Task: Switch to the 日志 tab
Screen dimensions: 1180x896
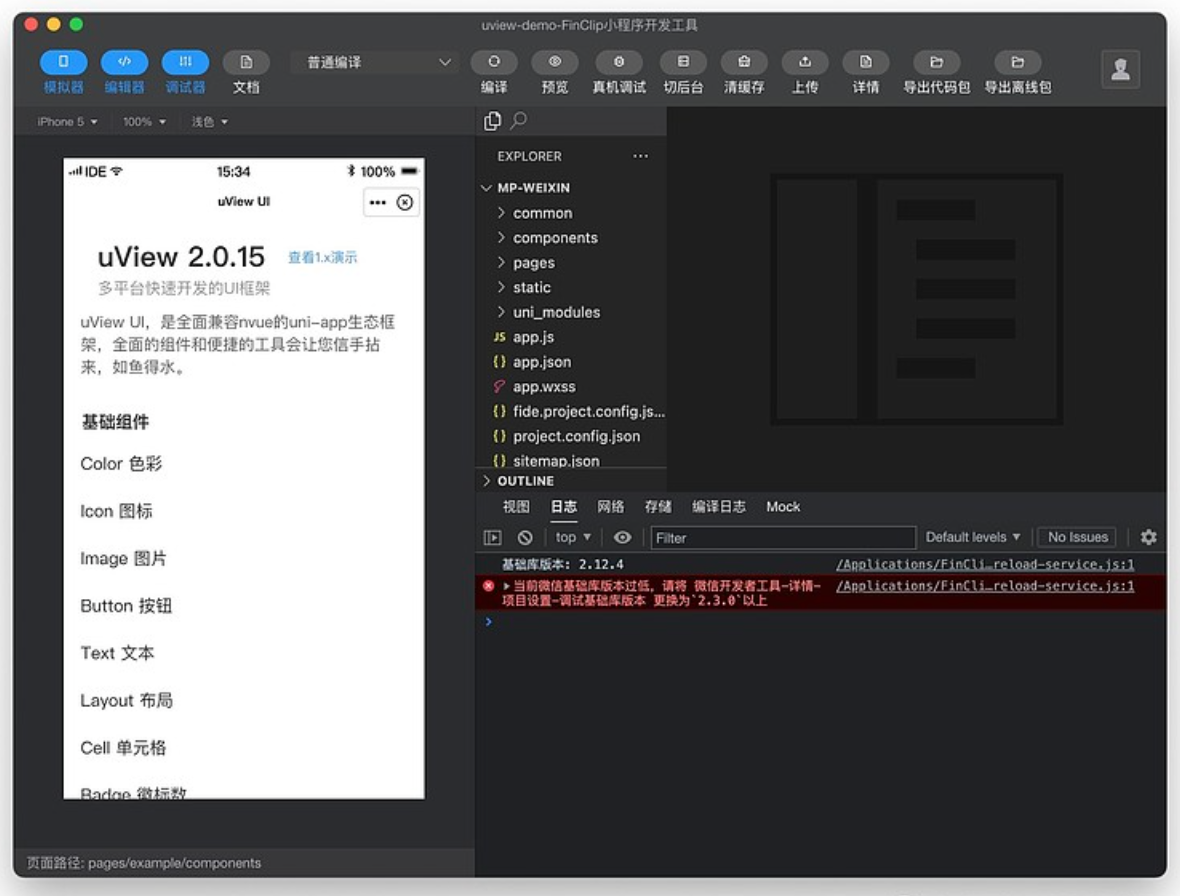Action: pos(564,506)
